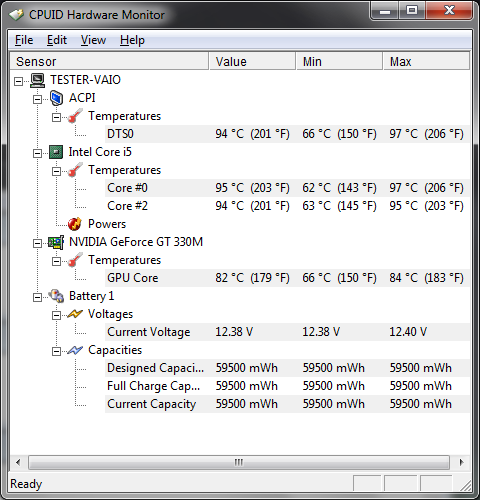
Task: Open the File menu
Action: [x=24, y=40]
